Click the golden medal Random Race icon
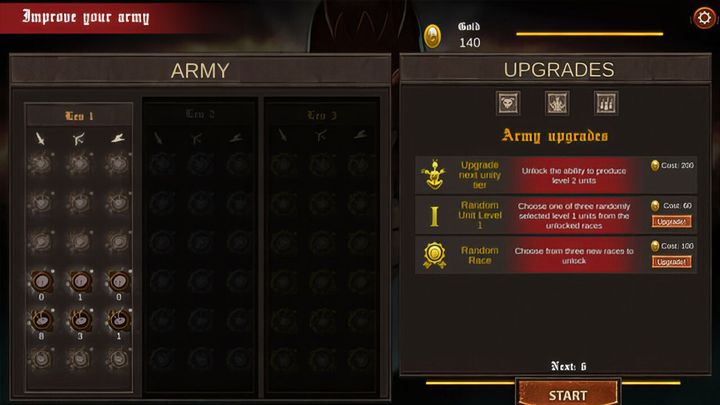Viewport: 720px width, 405px height. pos(434,255)
